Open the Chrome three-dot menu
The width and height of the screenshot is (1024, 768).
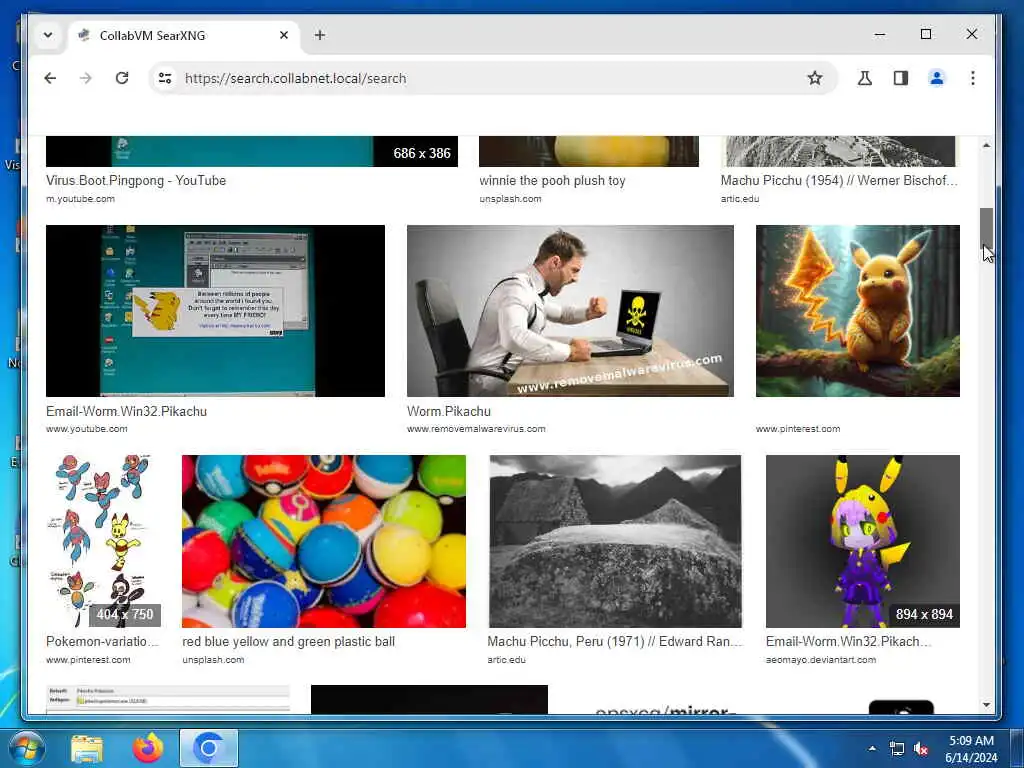(x=972, y=78)
